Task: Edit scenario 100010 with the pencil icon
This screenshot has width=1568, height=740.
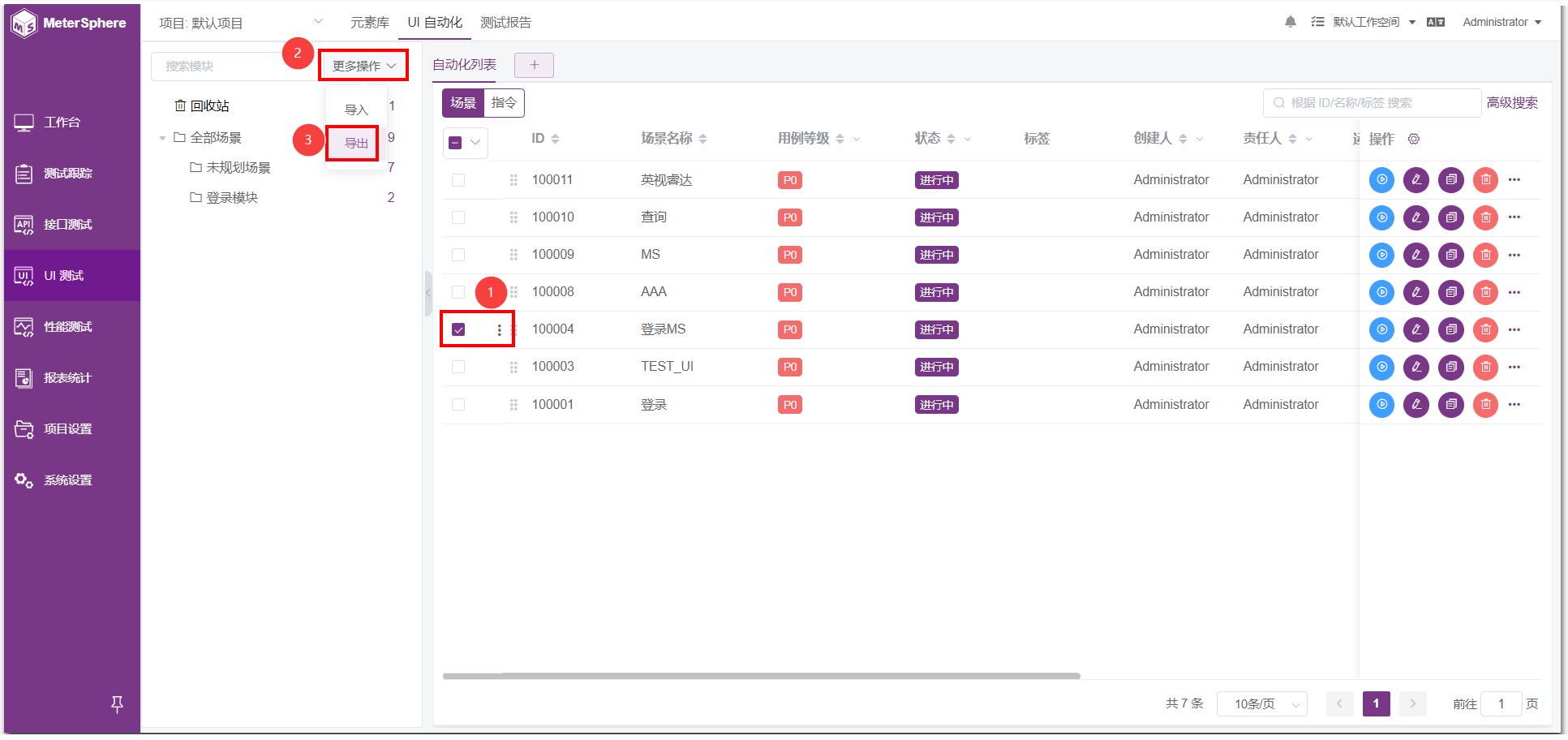Action: (x=1416, y=217)
